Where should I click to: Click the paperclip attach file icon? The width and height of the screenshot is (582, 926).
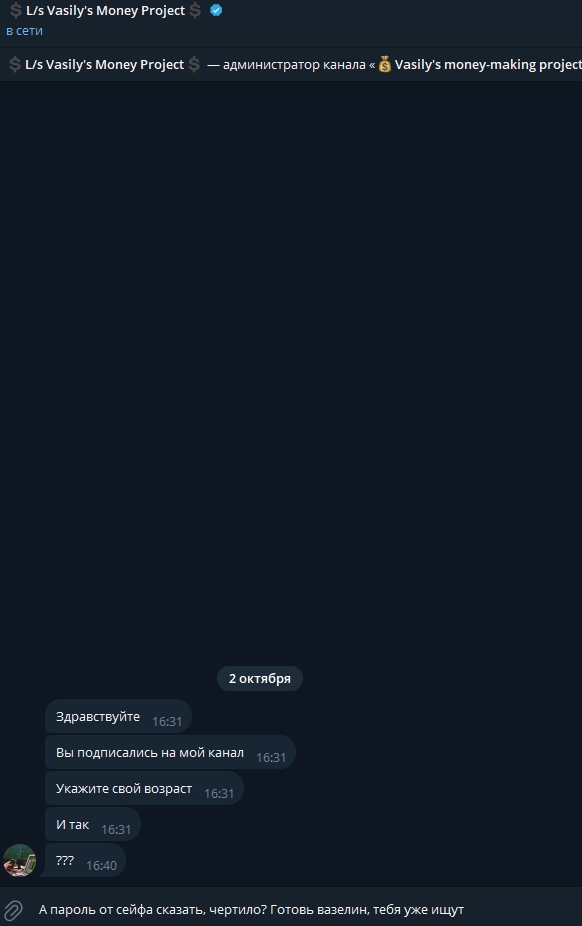pyautogui.click(x=13, y=909)
